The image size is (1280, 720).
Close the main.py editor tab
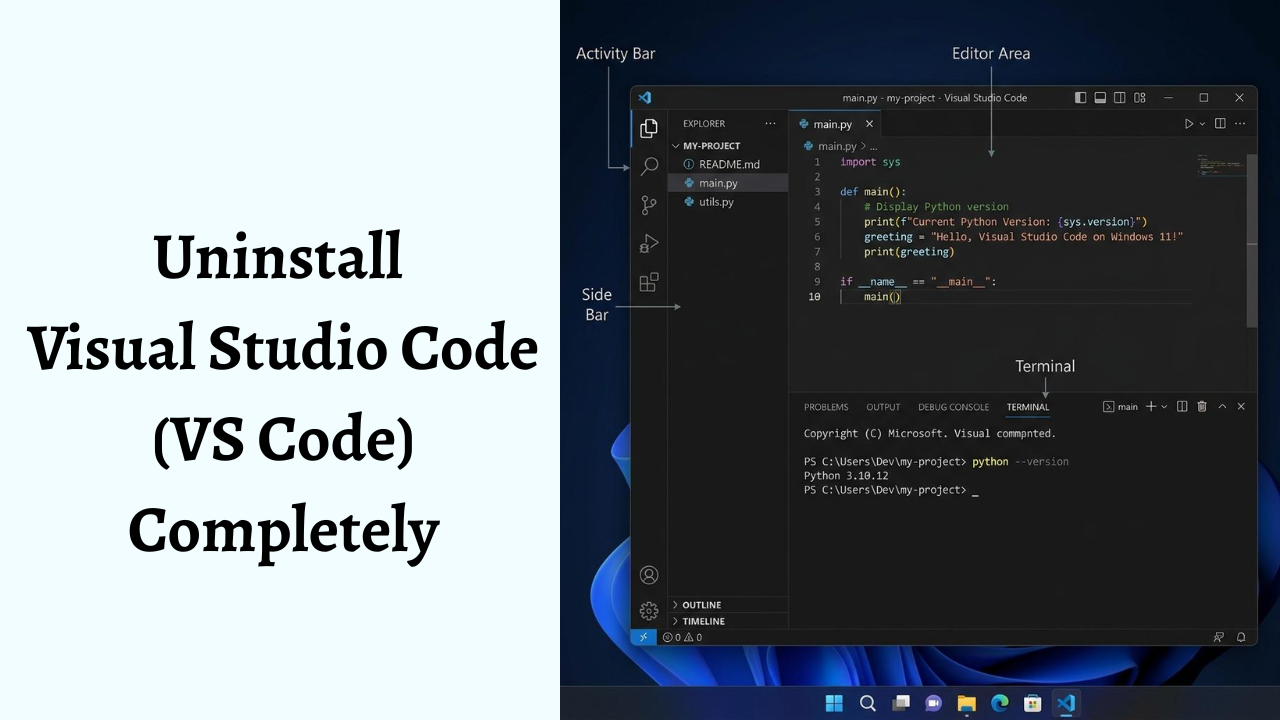tap(869, 124)
